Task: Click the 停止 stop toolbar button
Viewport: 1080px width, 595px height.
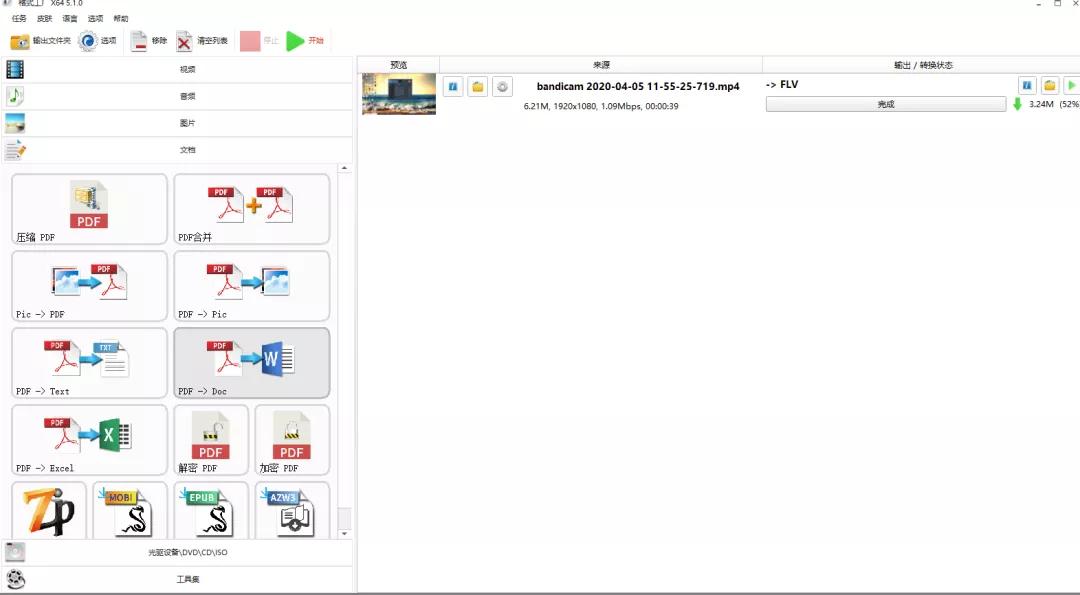Action: click(260, 41)
